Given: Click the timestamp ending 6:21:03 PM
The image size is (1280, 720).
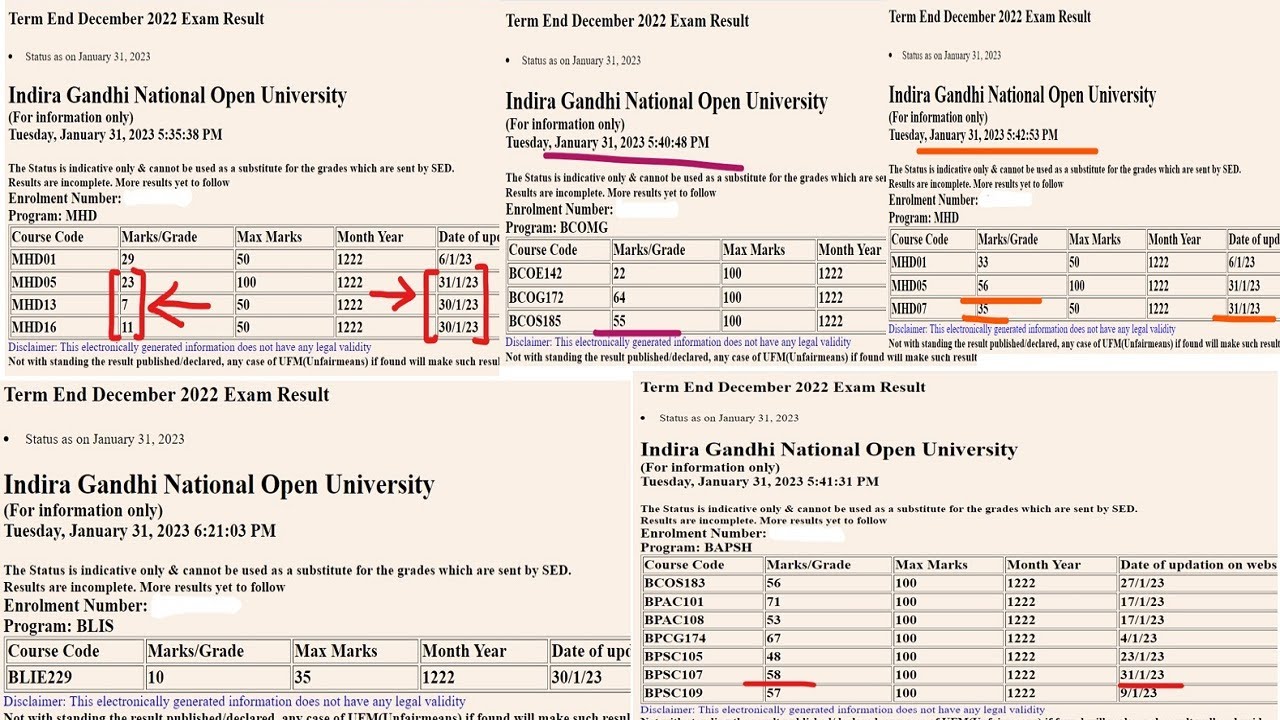Looking at the screenshot, I should tap(140, 531).
